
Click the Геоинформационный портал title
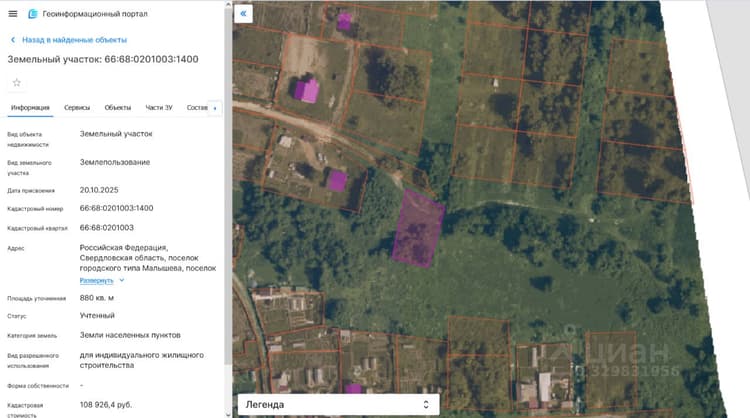(x=95, y=14)
